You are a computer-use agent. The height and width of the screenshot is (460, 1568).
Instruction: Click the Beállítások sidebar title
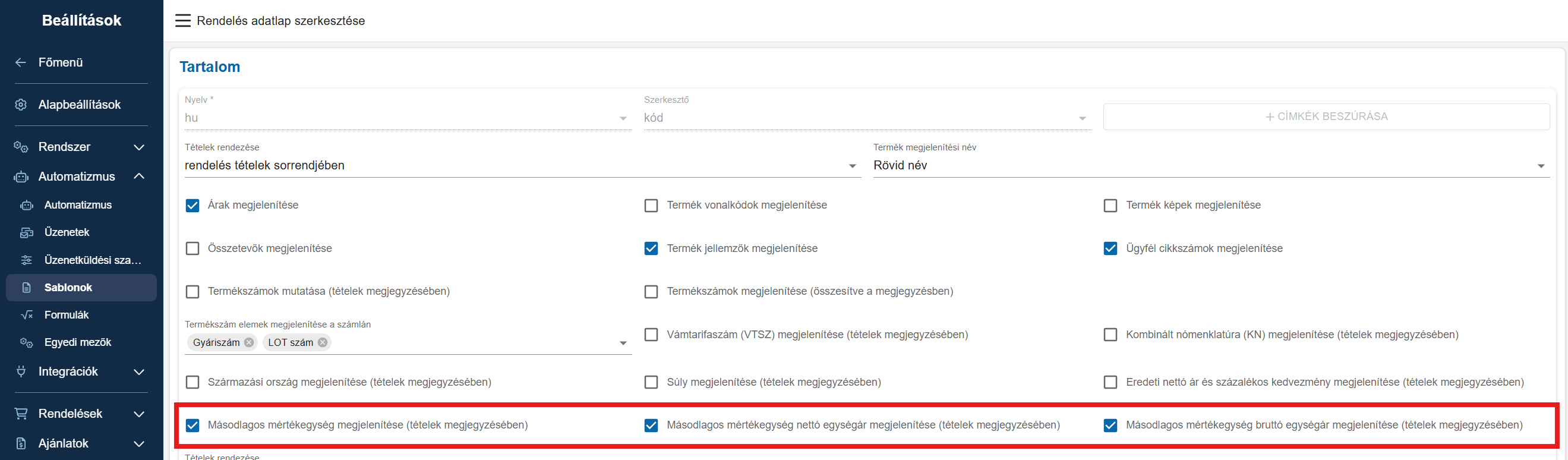pyautogui.click(x=81, y=20)
